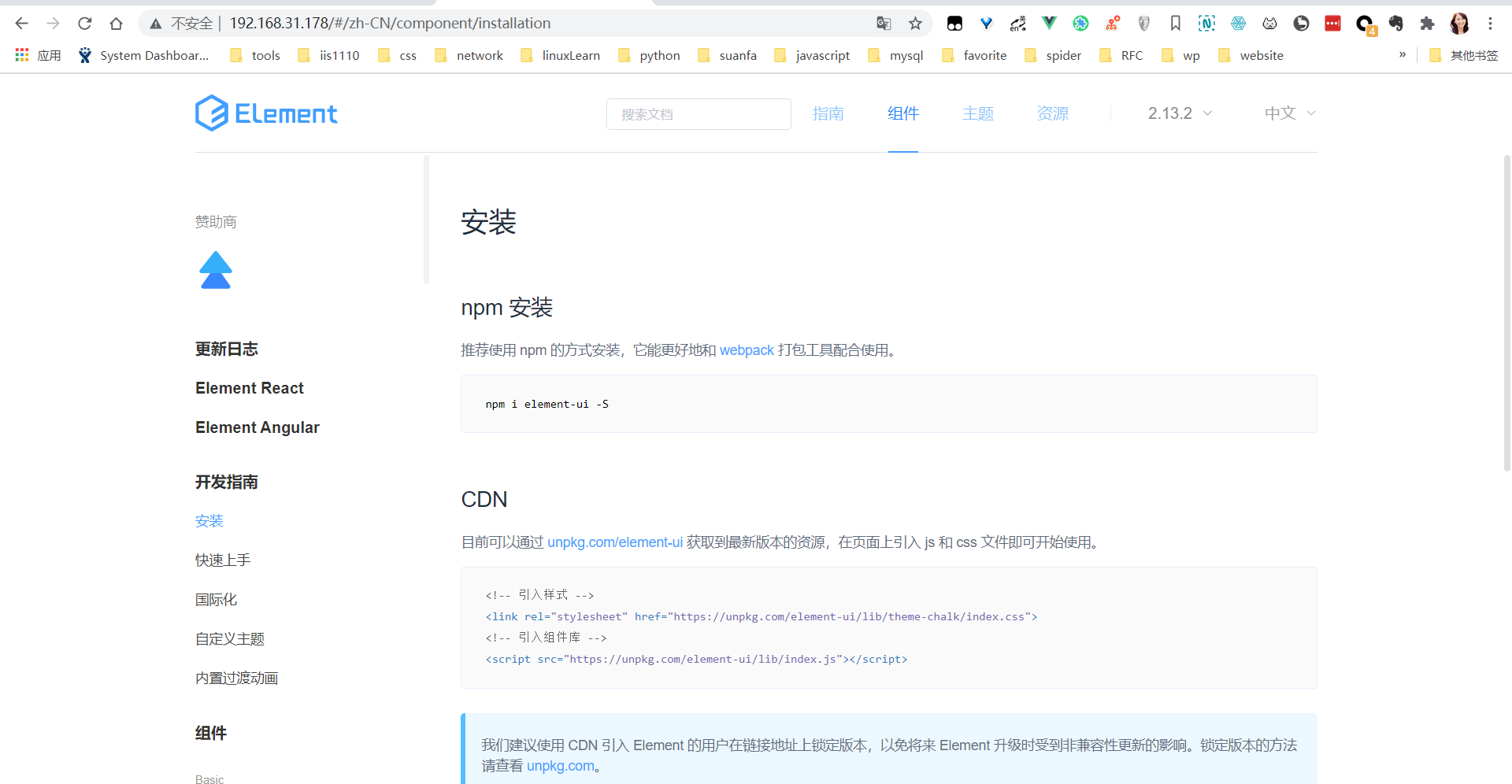Click the address bar URL

click(x=390, y=24)
